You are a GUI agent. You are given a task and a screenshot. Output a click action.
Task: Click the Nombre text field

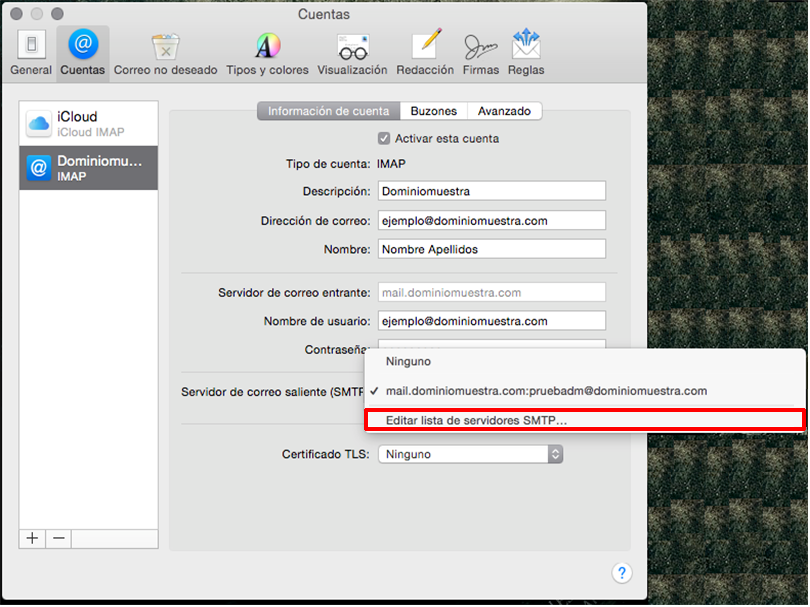coord(492,249)
